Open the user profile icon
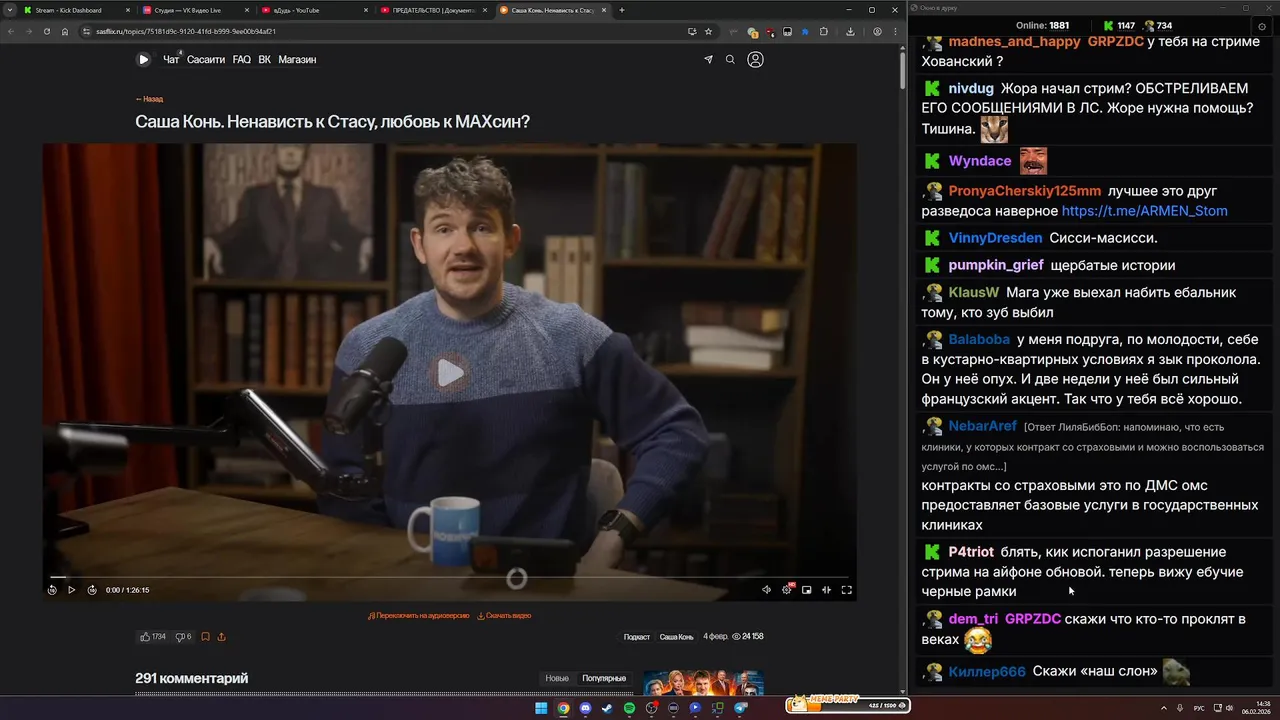Screen dimensions: 1280x720 755,60
